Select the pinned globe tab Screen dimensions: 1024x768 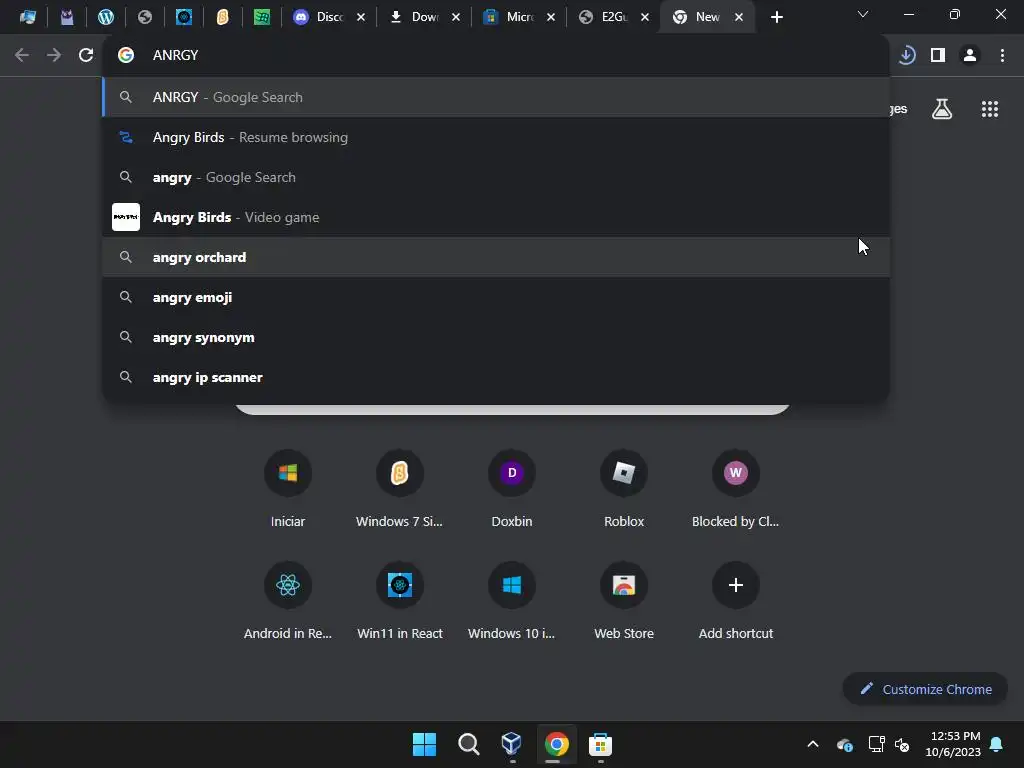pyautogui.click(x=144, y=17)
